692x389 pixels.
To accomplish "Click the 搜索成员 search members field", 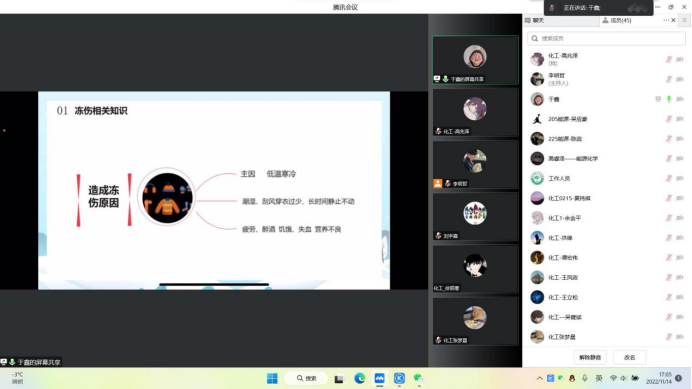I will point(606,38).
